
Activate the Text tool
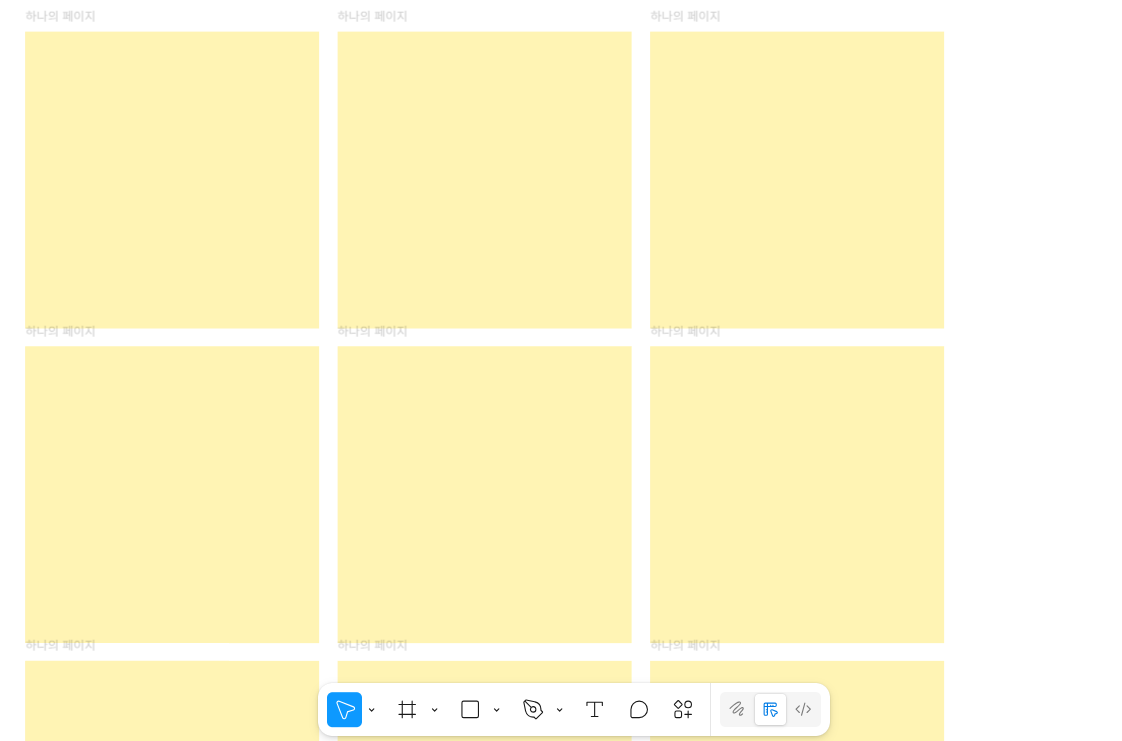coord(595,710)
